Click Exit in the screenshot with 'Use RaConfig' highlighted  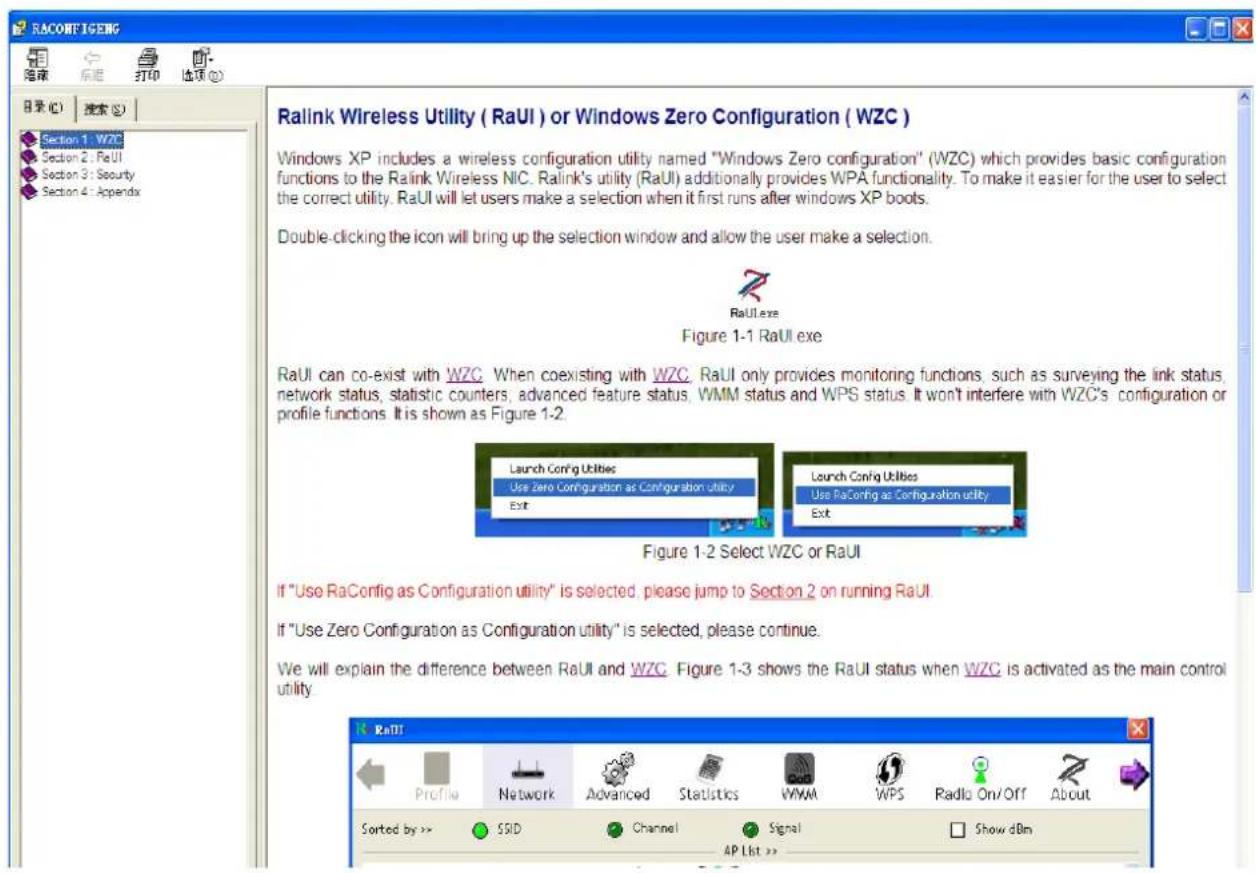pos(820,513)
